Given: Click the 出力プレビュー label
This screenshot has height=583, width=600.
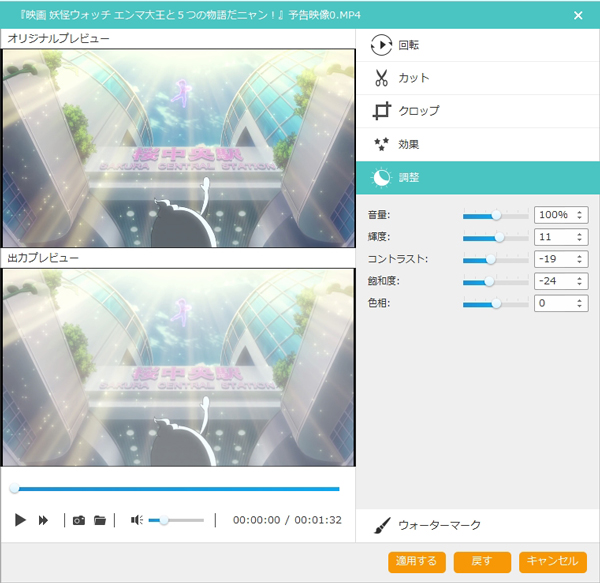Looking at the screenshot, I should pyautogui.click(x=43, y=258).
